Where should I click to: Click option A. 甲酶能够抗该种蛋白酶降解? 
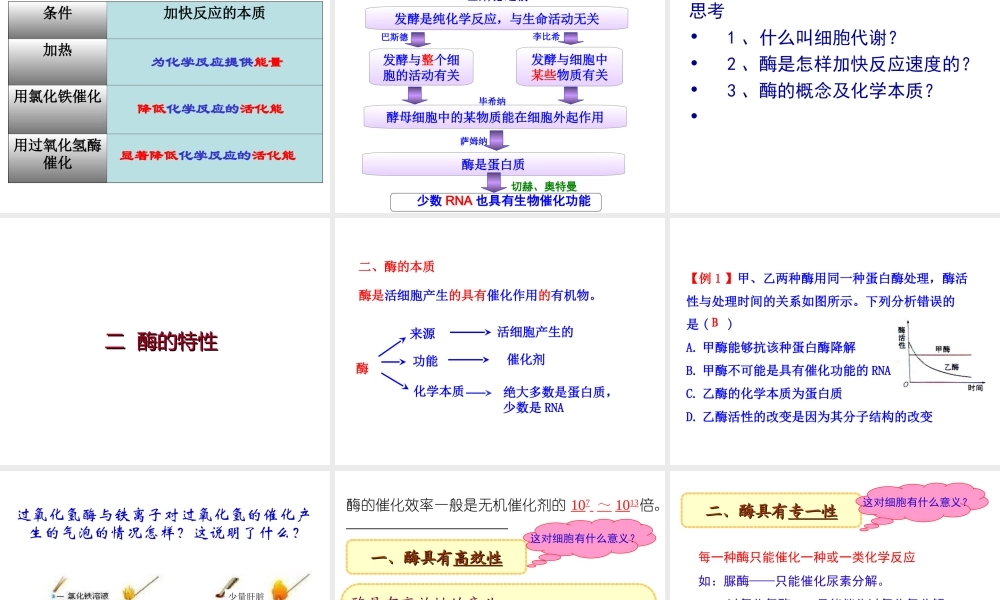pyautogui.click(x=770, y=348)
